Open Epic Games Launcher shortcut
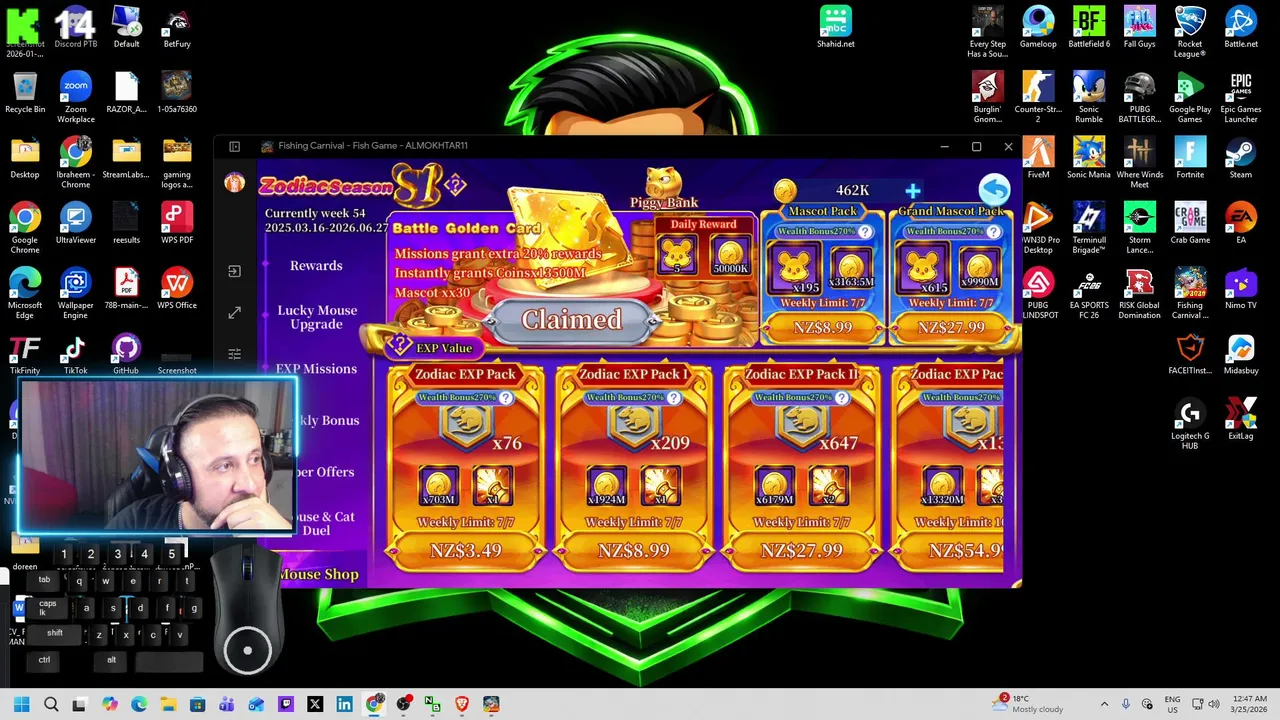 [x=1241, y=97]
